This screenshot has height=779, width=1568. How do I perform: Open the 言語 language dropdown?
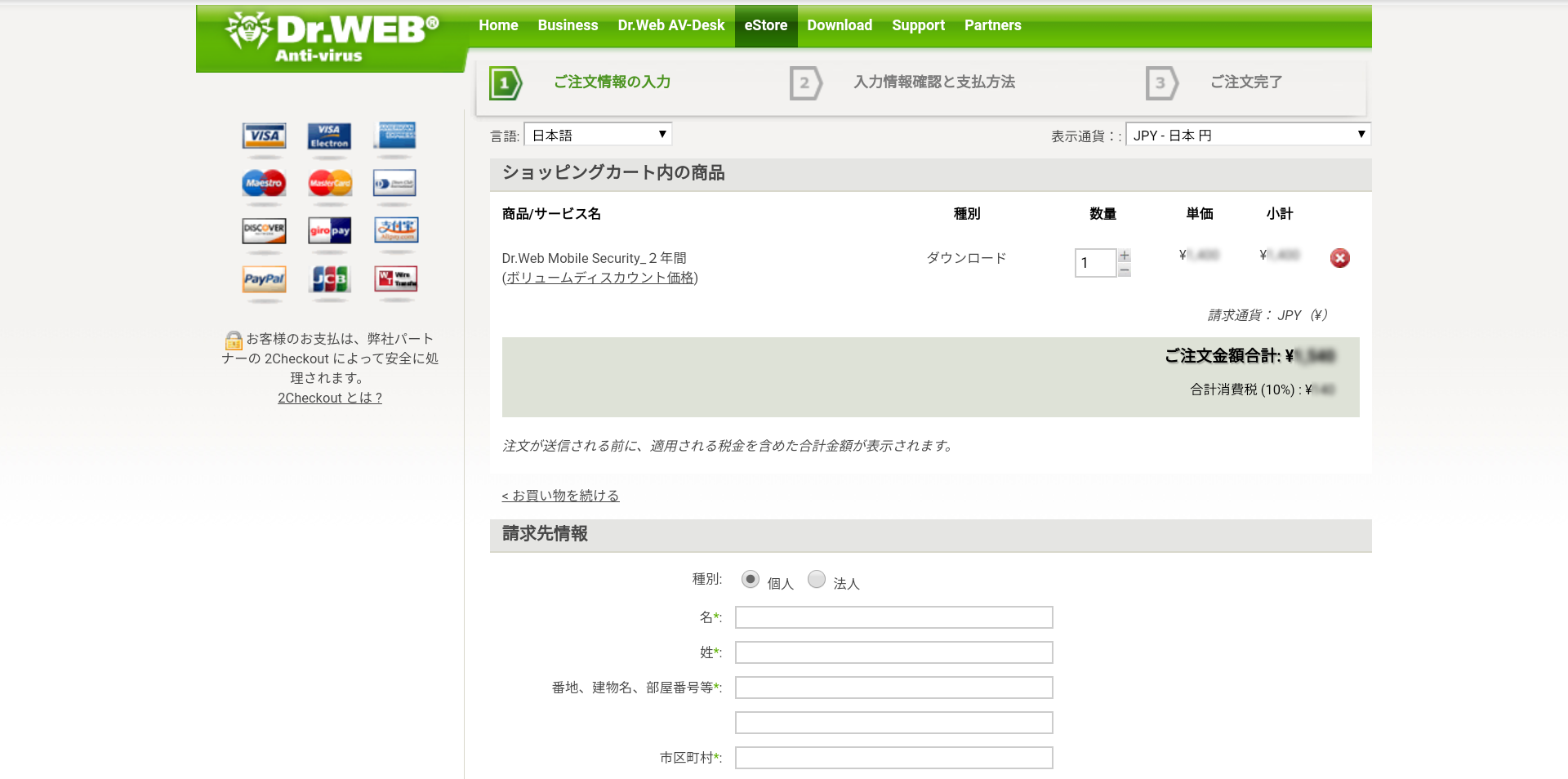[598, 135]
